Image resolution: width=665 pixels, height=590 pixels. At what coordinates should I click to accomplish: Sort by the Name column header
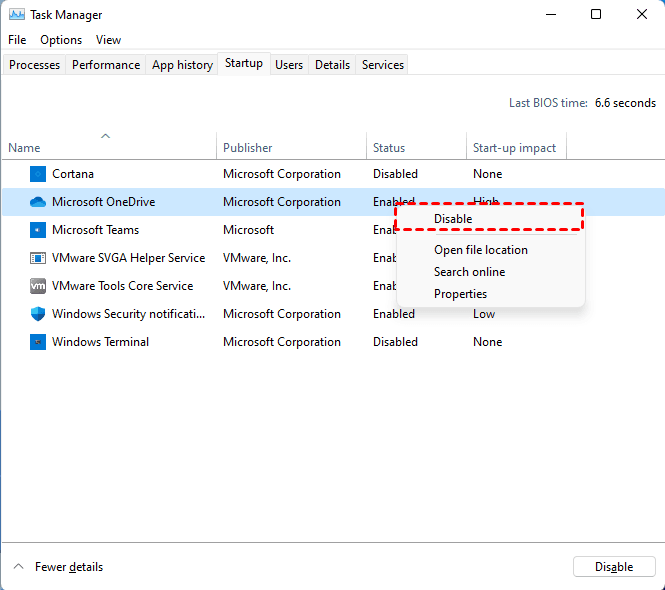(25, 148)
